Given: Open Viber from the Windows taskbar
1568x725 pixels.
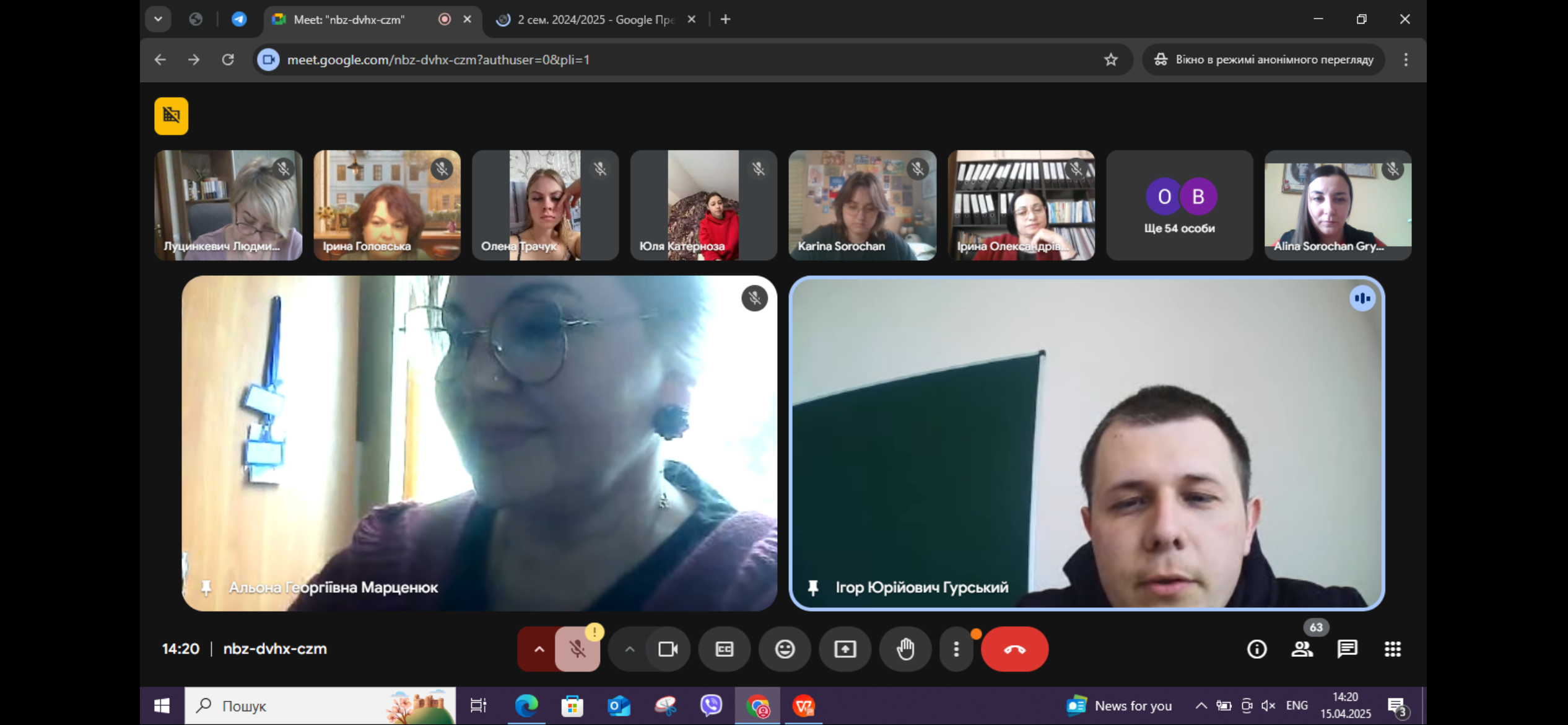Looking at the screenshot, I should point(711,705).
